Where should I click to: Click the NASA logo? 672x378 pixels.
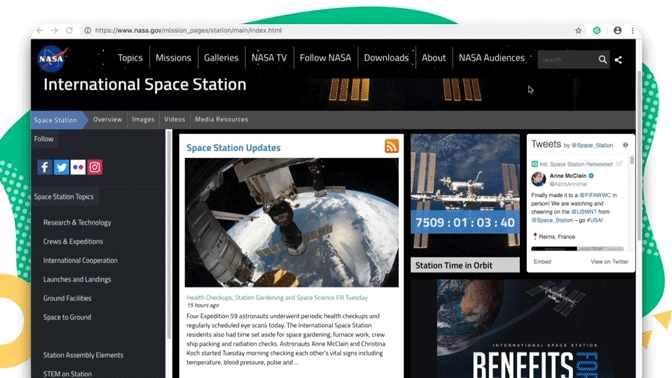(52, 58)
